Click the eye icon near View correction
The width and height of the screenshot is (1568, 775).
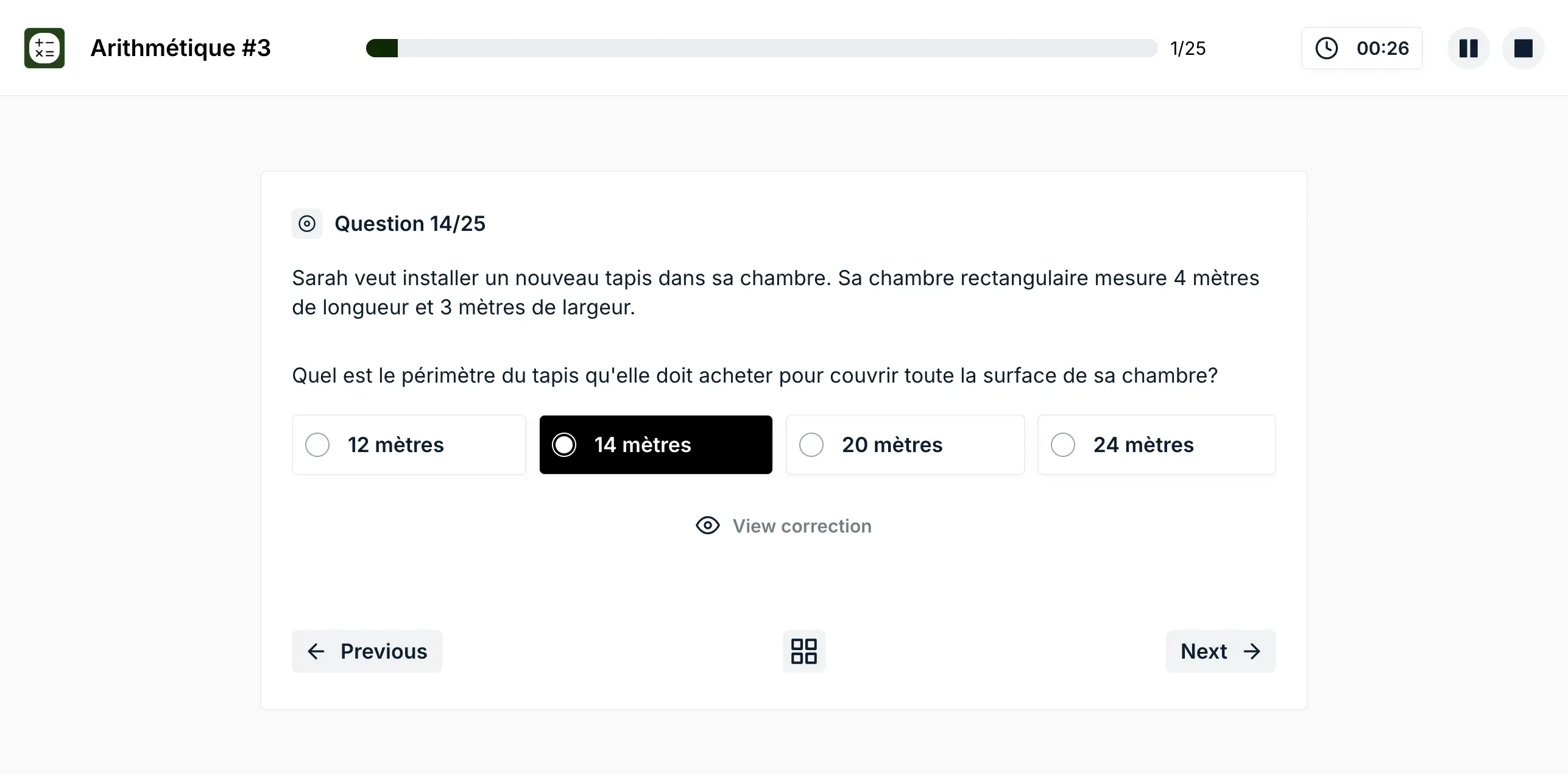(707, 525)
